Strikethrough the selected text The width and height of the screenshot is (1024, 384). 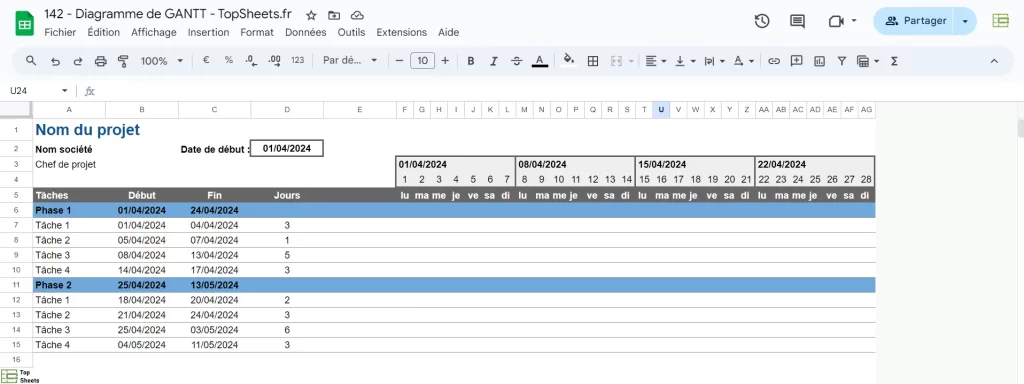coord(517,61)
